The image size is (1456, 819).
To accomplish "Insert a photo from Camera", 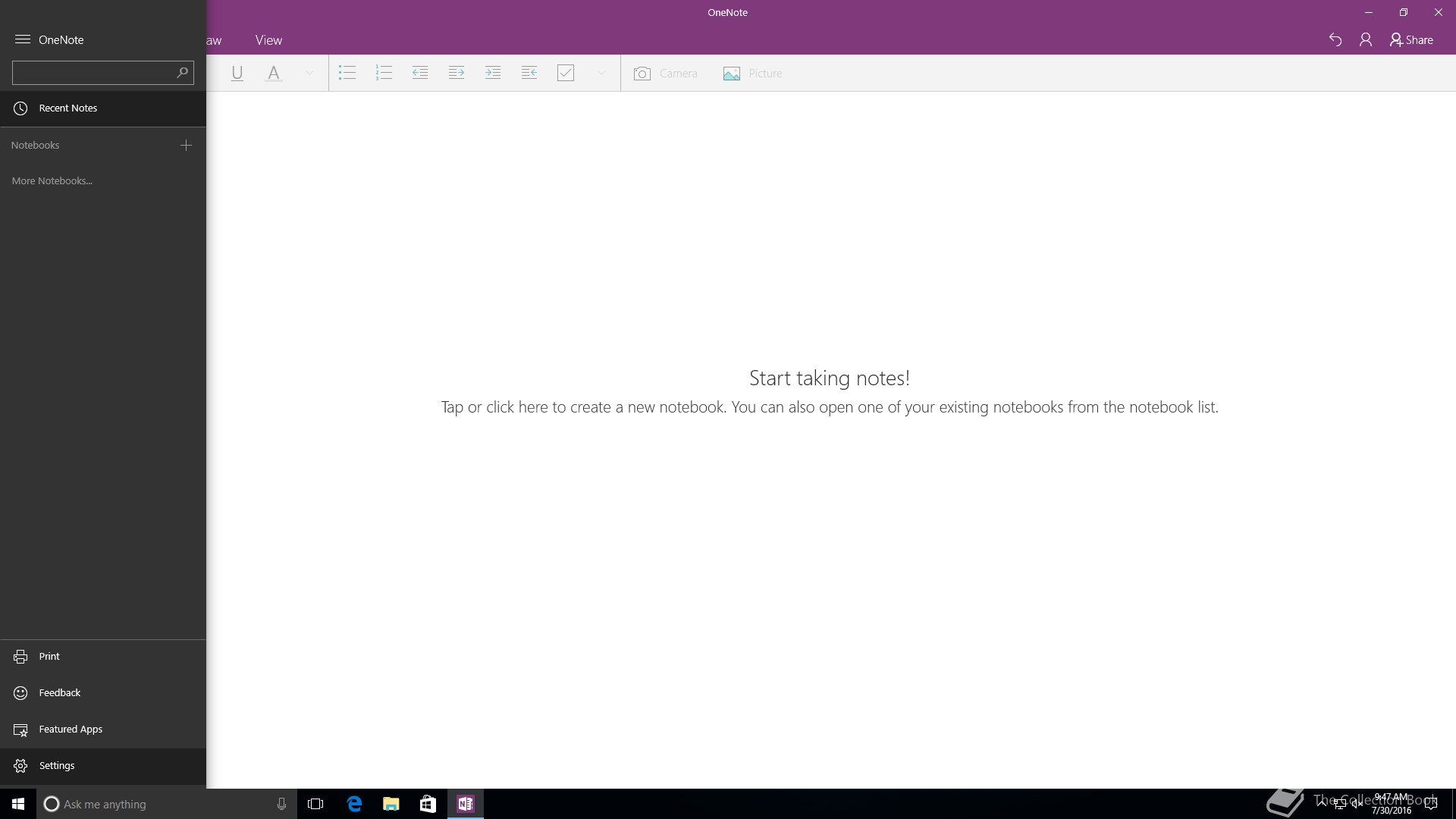I will (665, 74).
